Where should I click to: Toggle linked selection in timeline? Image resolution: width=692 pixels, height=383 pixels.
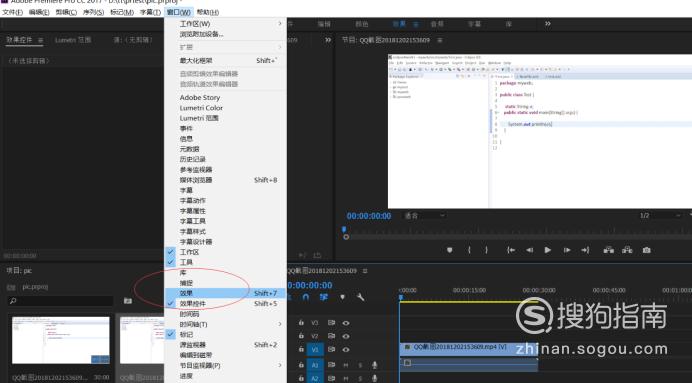pyautogui.click(x=324, y=297)
